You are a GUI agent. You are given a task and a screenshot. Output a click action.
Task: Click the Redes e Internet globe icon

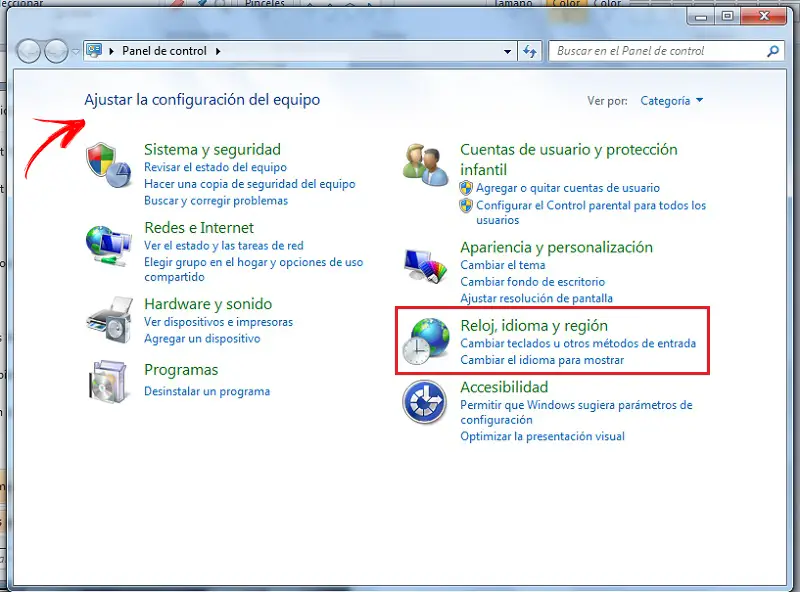pos(108,246)
